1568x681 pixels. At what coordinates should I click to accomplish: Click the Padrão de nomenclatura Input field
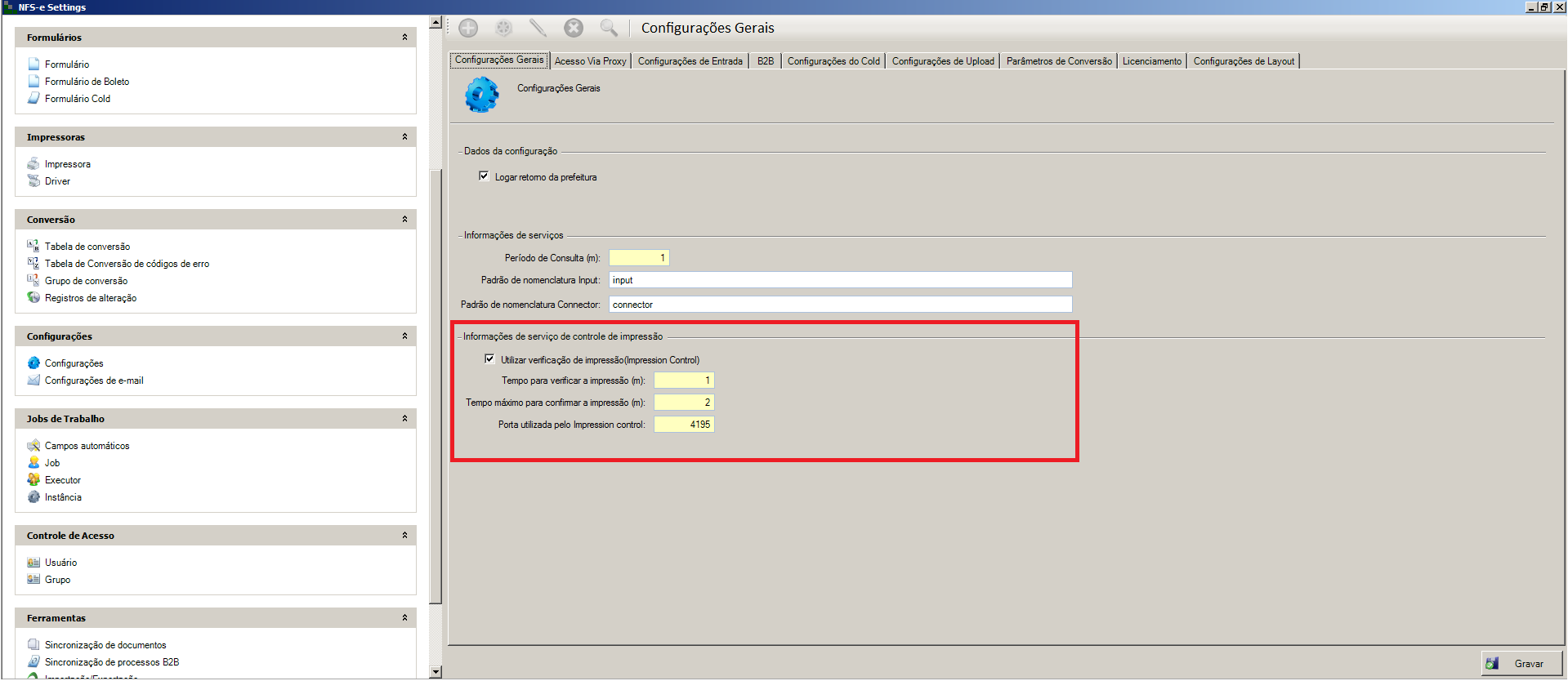tap(840, 280)
